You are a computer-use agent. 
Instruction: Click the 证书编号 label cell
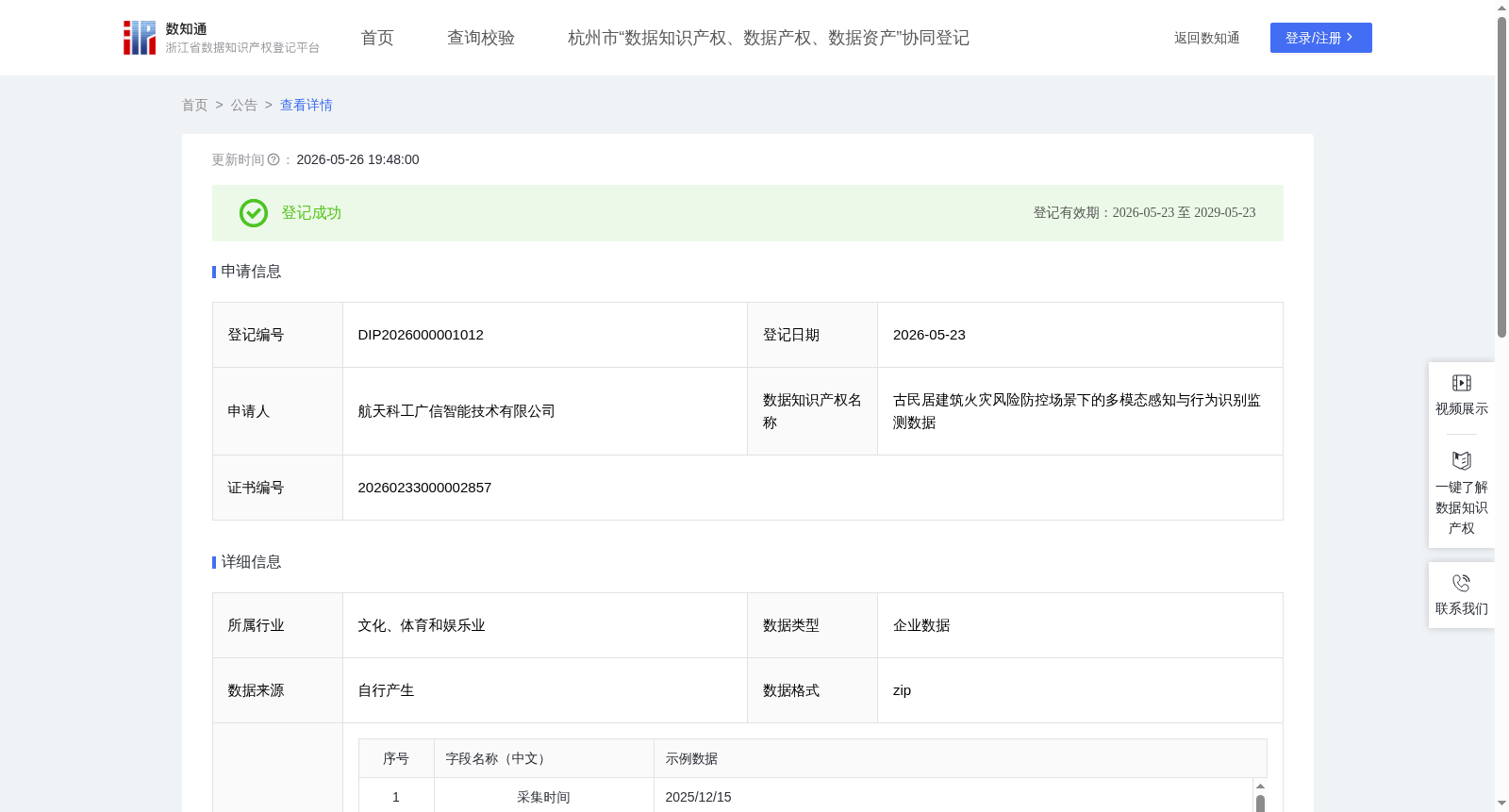click(277, 488)
